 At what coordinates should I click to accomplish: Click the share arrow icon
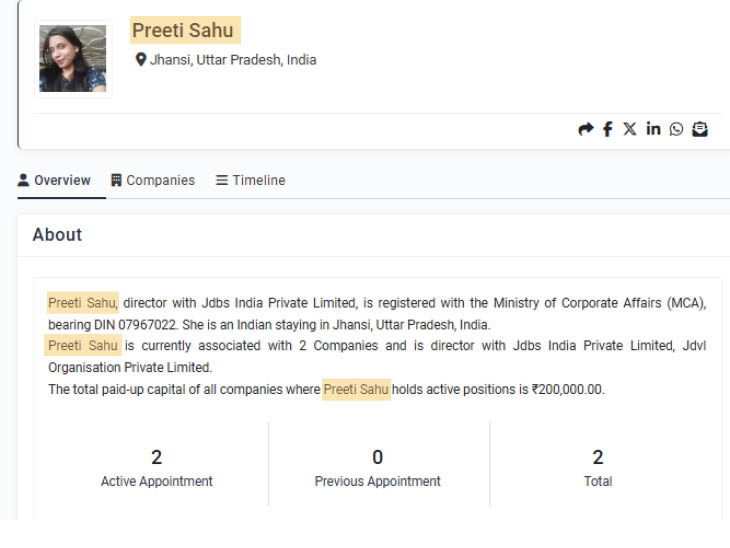[586, 129]
